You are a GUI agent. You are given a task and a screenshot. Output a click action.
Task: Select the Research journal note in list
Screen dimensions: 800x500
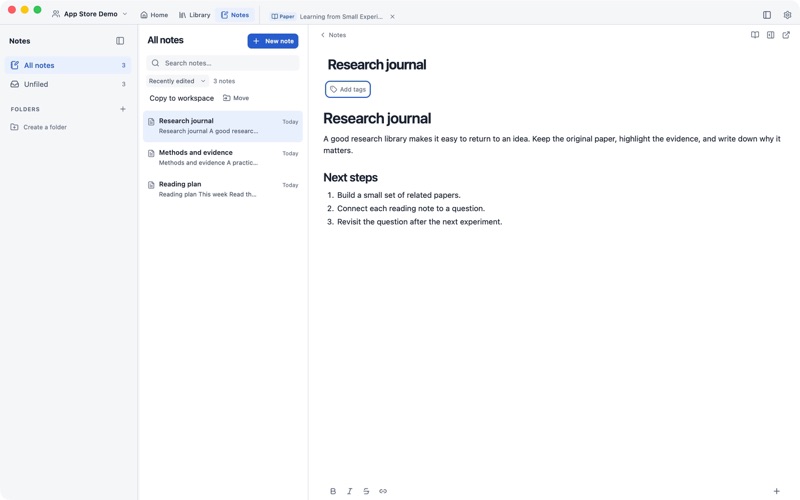223,126
